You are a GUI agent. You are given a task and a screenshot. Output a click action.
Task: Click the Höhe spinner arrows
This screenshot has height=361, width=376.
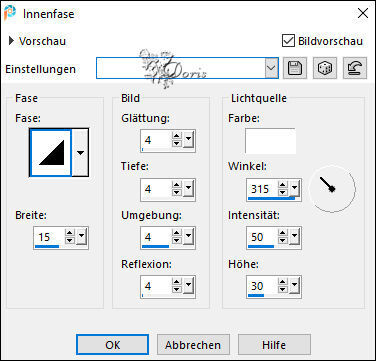(283, 286)
